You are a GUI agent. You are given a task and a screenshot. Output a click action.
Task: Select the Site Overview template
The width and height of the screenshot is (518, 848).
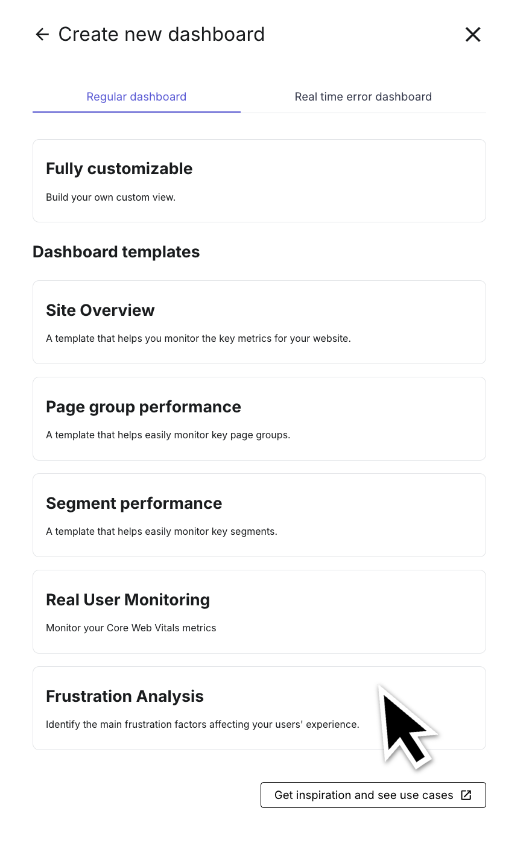coord(259,322)
